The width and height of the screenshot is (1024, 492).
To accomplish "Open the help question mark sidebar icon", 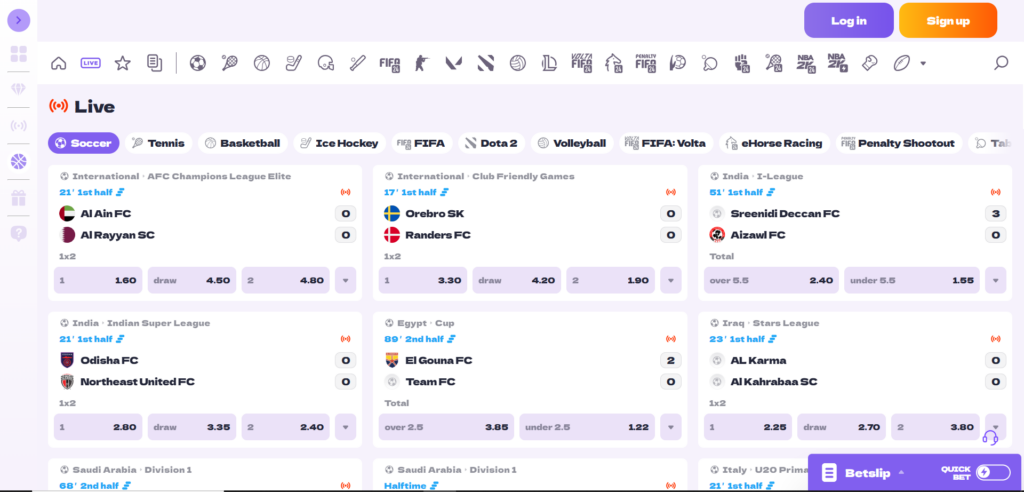I will (19, 234).
